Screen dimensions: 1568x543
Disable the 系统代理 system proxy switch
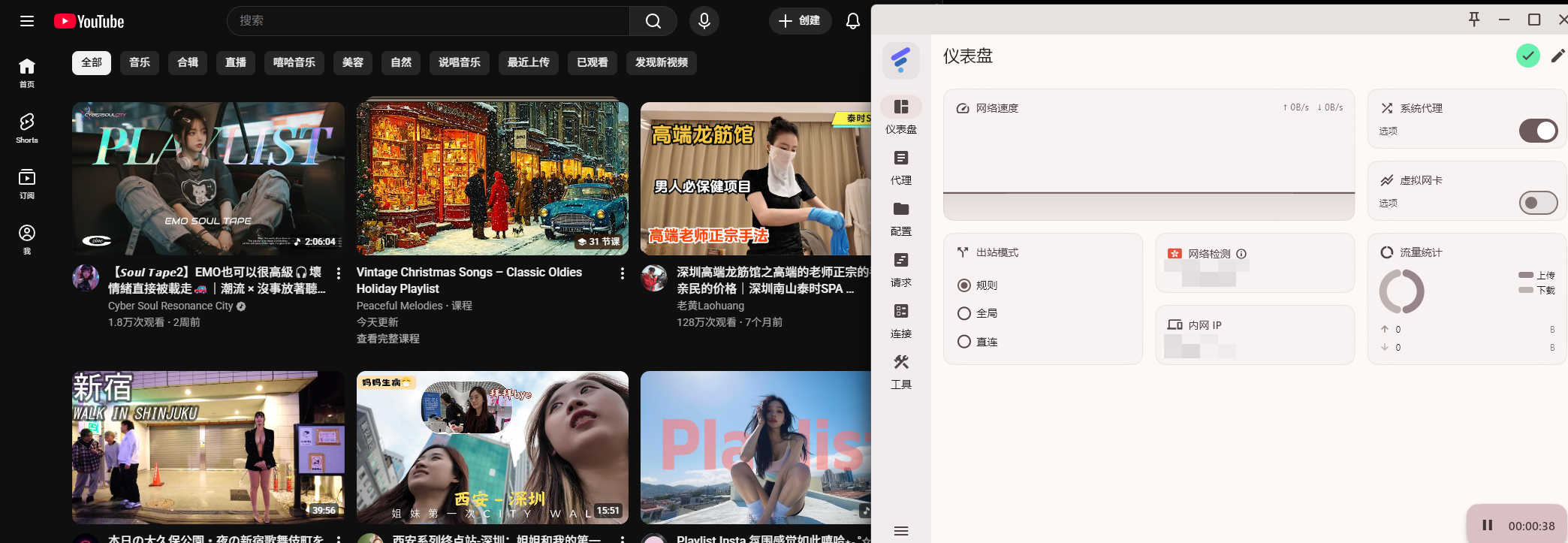1537,131
